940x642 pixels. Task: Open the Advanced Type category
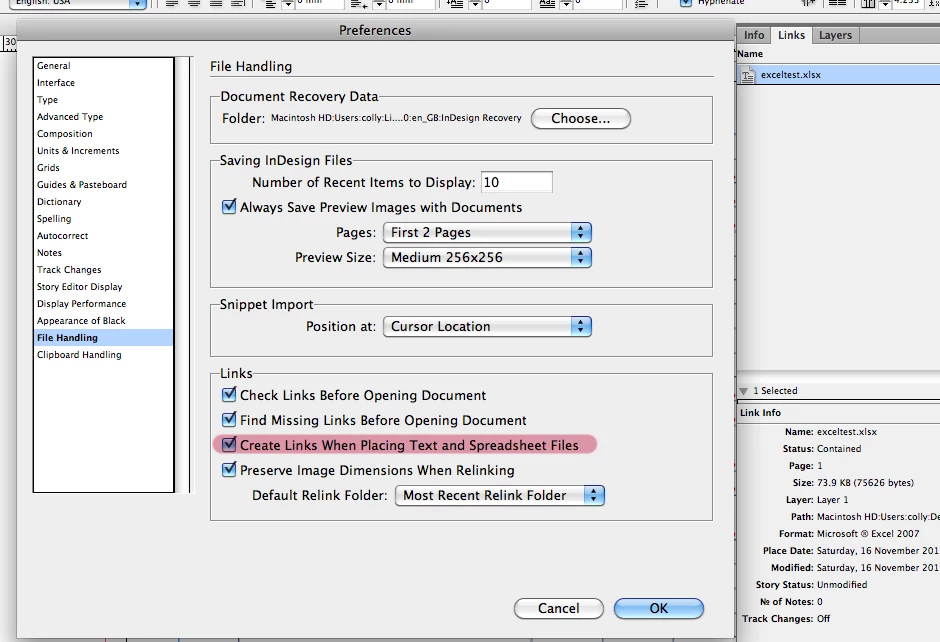[x=103, y=117]
